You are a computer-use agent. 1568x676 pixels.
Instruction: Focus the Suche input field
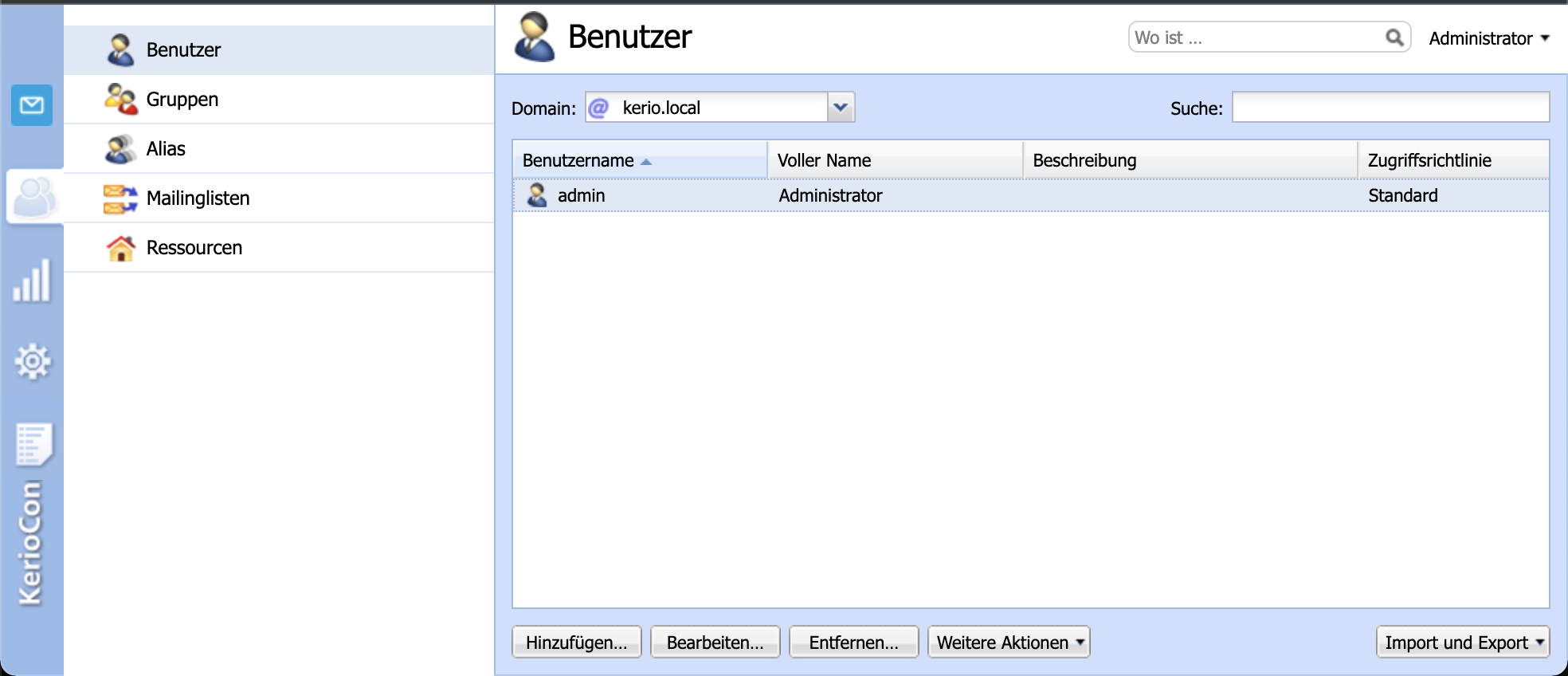(x=1390, y=108)
